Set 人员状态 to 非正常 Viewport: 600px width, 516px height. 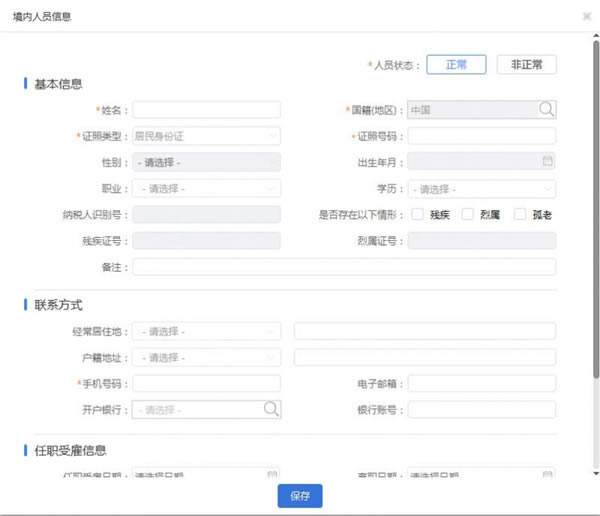[x=526, y=64]
